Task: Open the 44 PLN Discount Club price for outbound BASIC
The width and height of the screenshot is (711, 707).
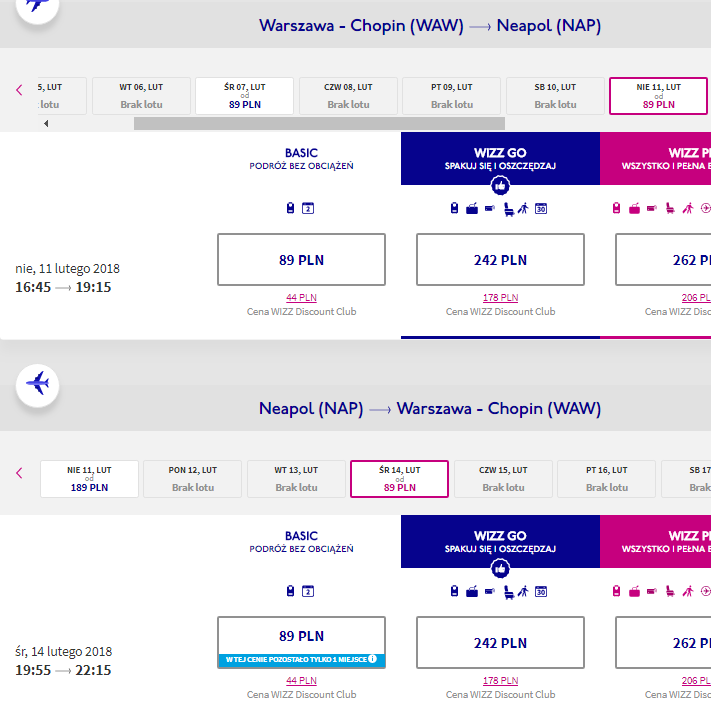Action: pos(301,297)
